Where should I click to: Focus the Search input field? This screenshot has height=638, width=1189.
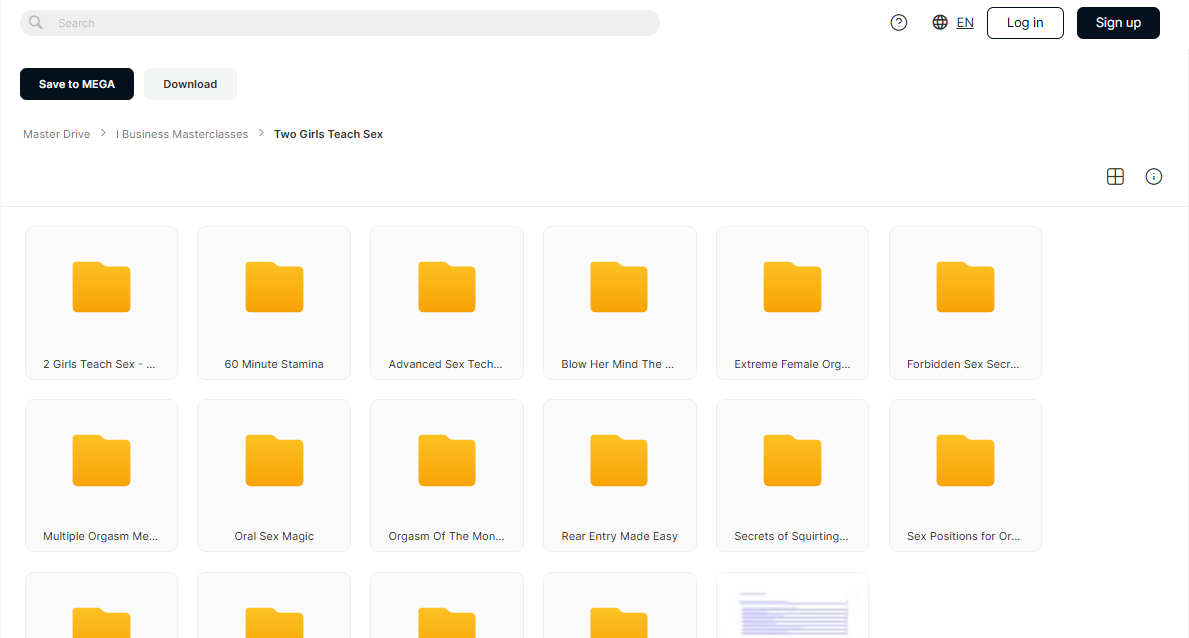pyautogui.click(x=340, y=23)
